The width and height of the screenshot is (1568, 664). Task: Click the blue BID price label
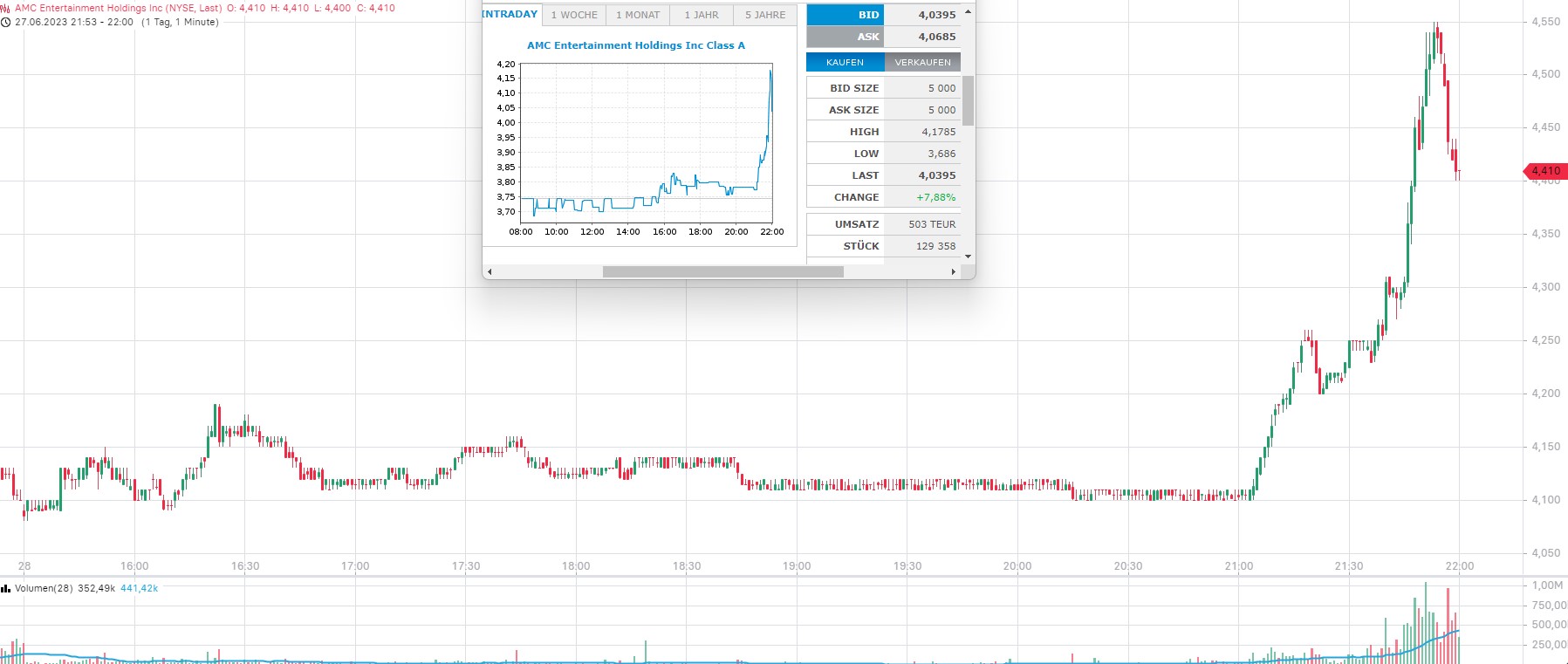point(845,15)
